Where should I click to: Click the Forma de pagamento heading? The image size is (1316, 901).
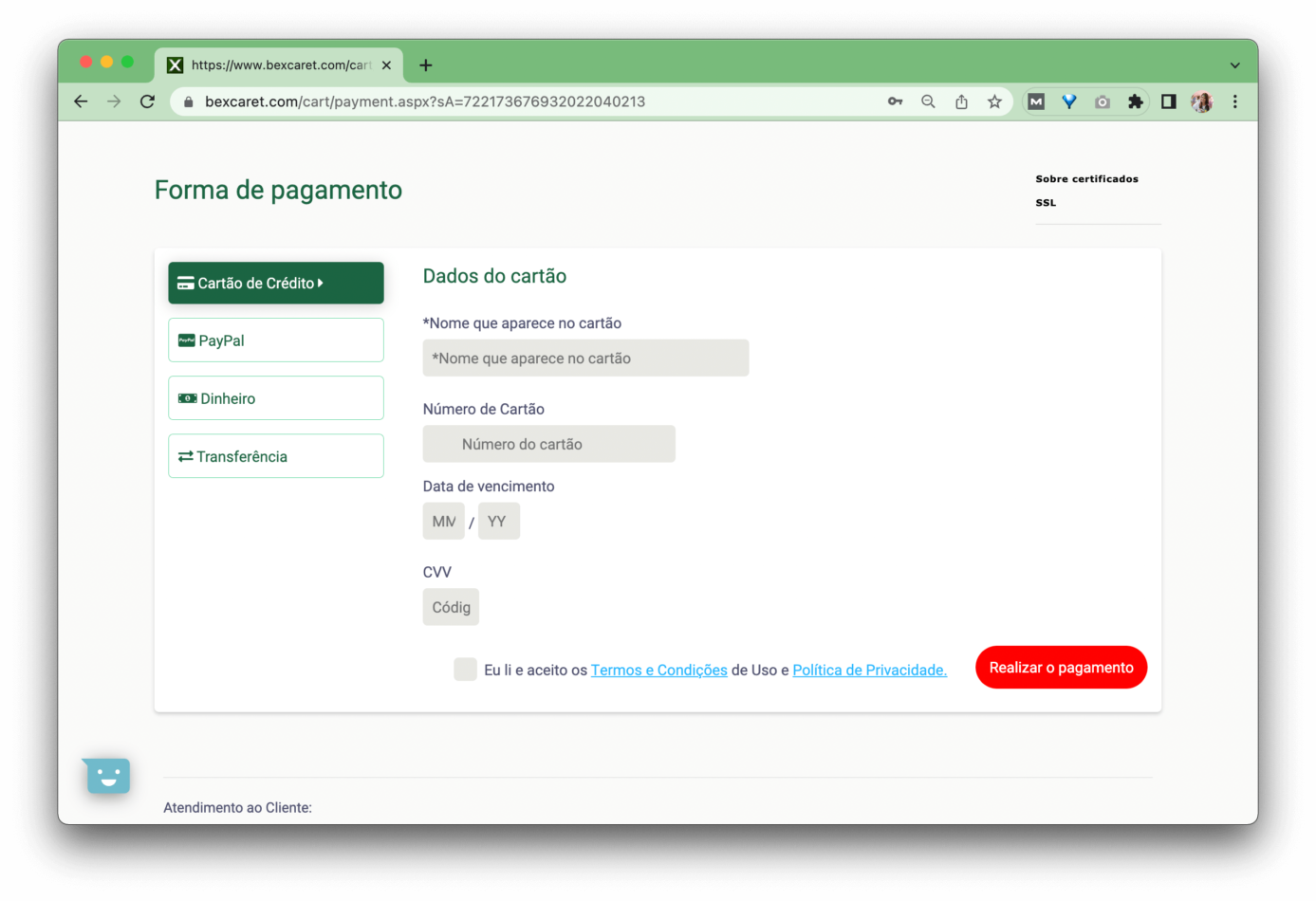(x=278, y=190)
